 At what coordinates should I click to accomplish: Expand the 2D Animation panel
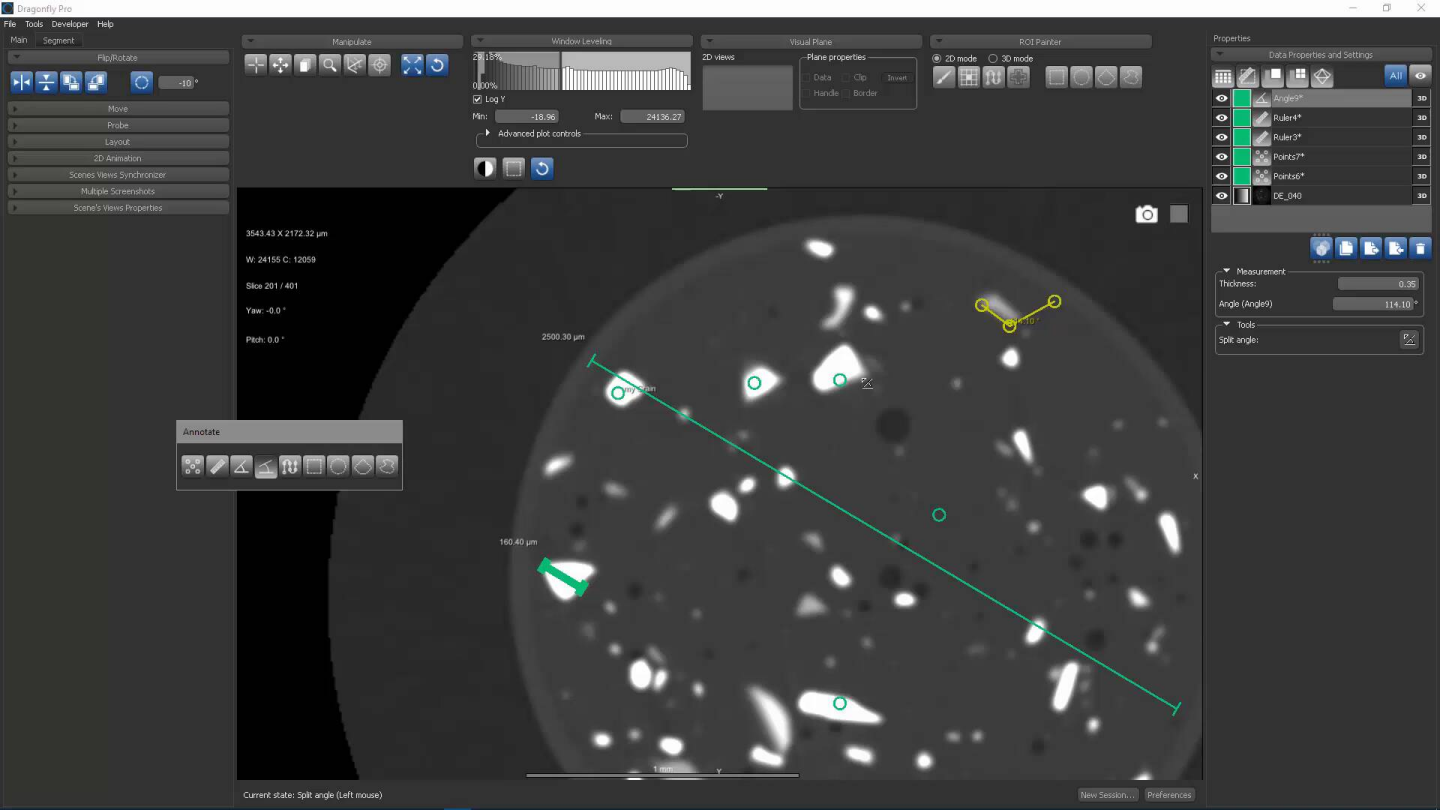pos(118,158)
